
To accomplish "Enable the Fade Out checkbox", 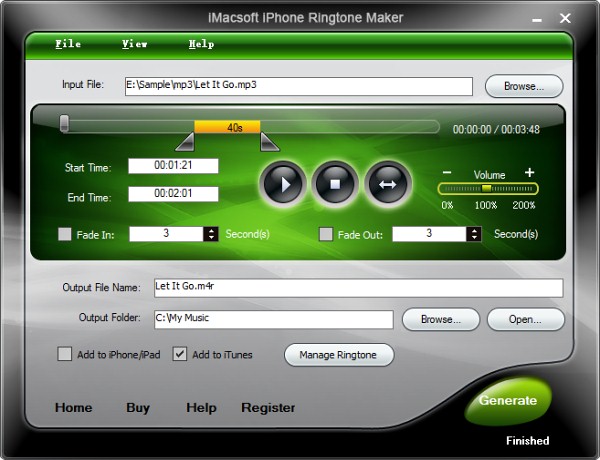I will click(x=326, y=234).
